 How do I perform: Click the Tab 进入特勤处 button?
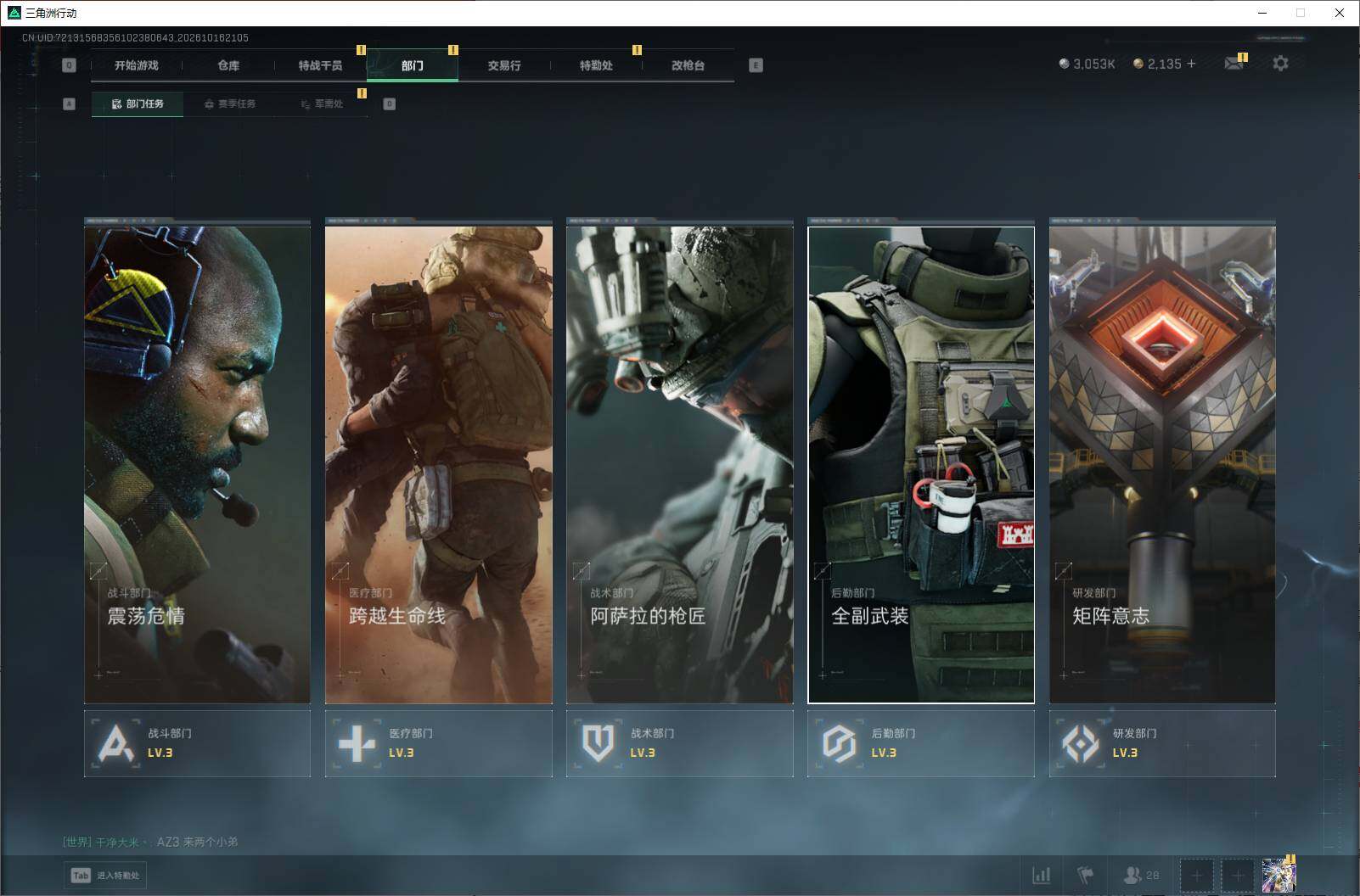(x=105, y=875)
